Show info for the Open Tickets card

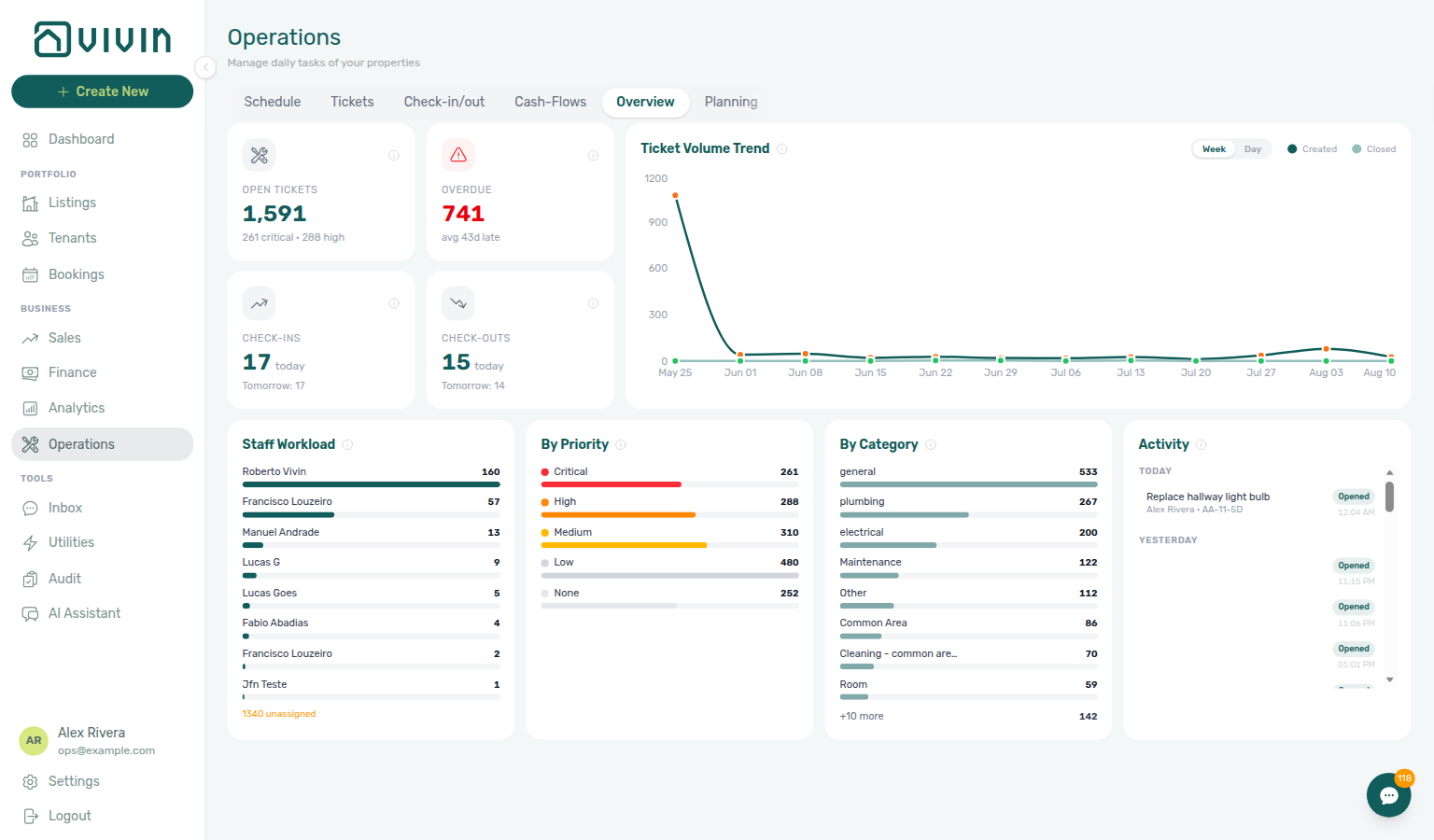(x=394, y=155)
